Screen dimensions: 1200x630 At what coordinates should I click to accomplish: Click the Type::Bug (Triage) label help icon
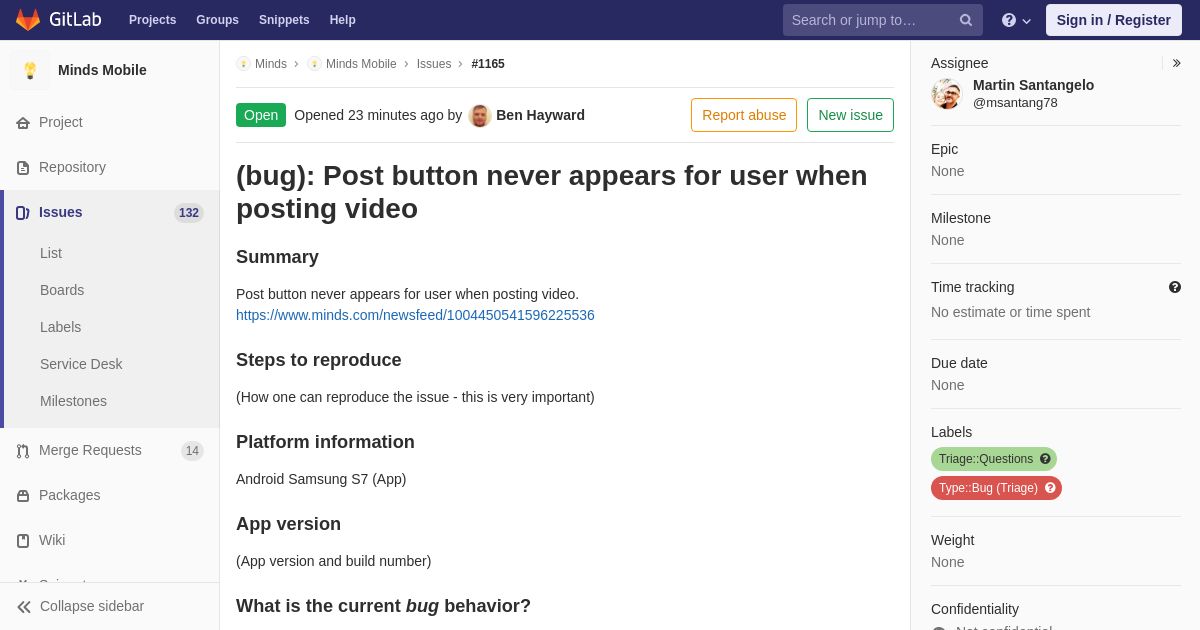[1050, 488]
